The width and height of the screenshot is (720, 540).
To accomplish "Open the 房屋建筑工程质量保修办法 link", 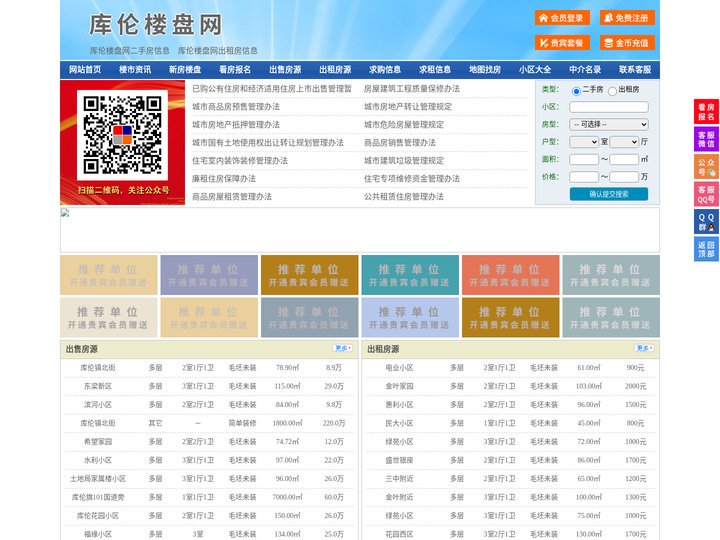I will tap(412, 89).
